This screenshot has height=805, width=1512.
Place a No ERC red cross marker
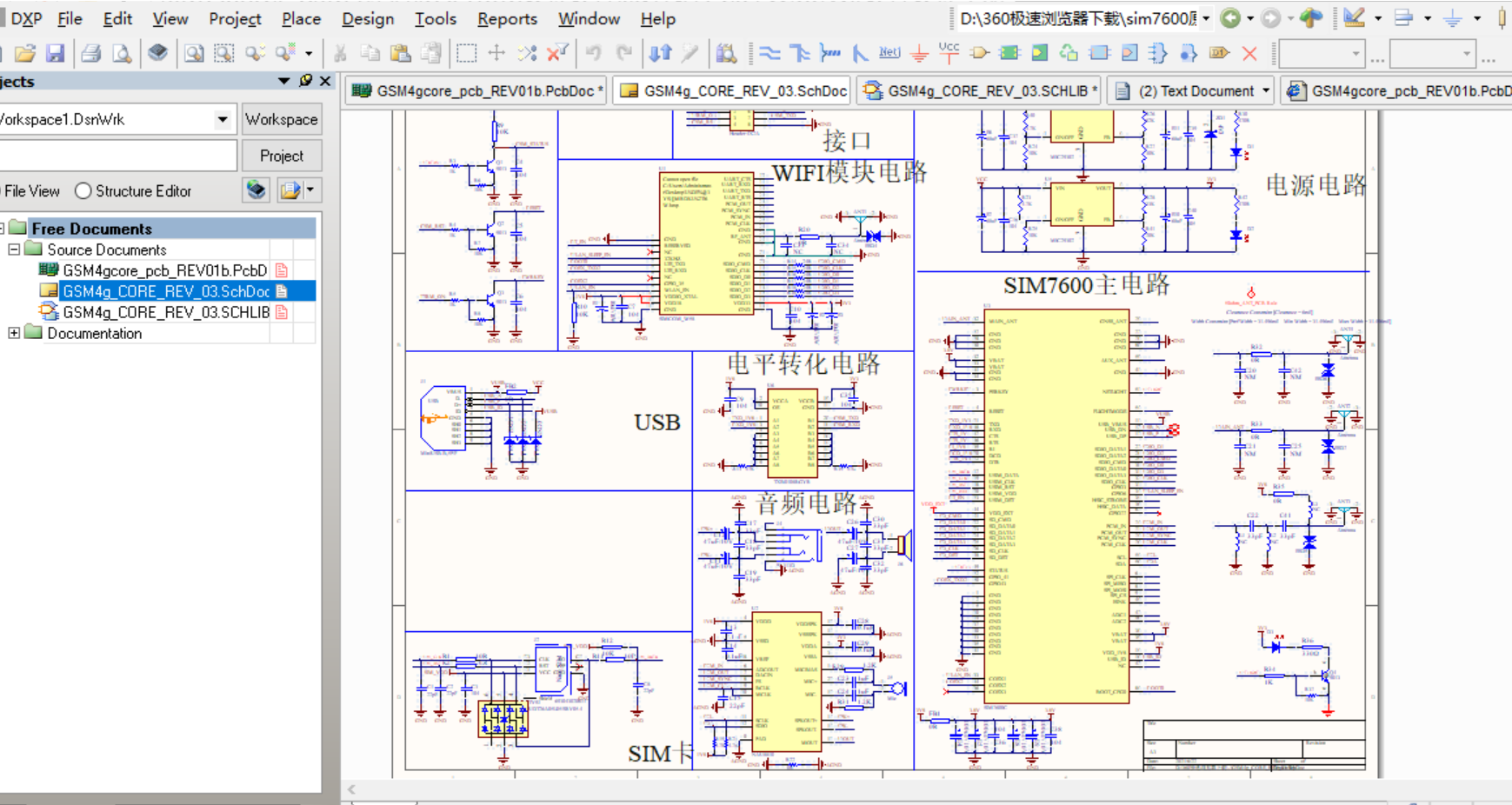[x=1249, y=54]
